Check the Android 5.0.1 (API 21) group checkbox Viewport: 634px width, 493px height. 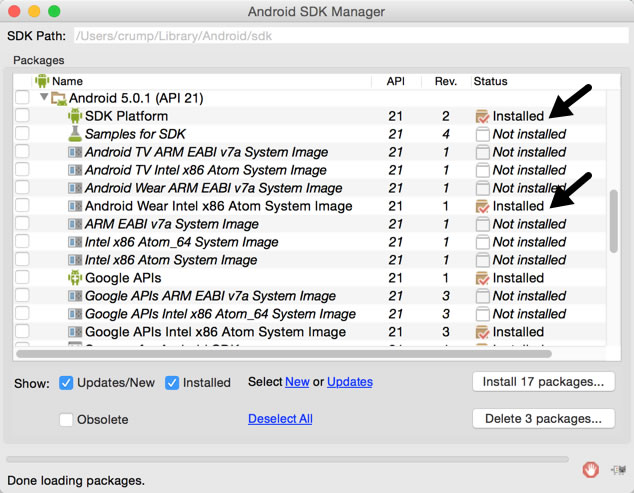[22, 97]
